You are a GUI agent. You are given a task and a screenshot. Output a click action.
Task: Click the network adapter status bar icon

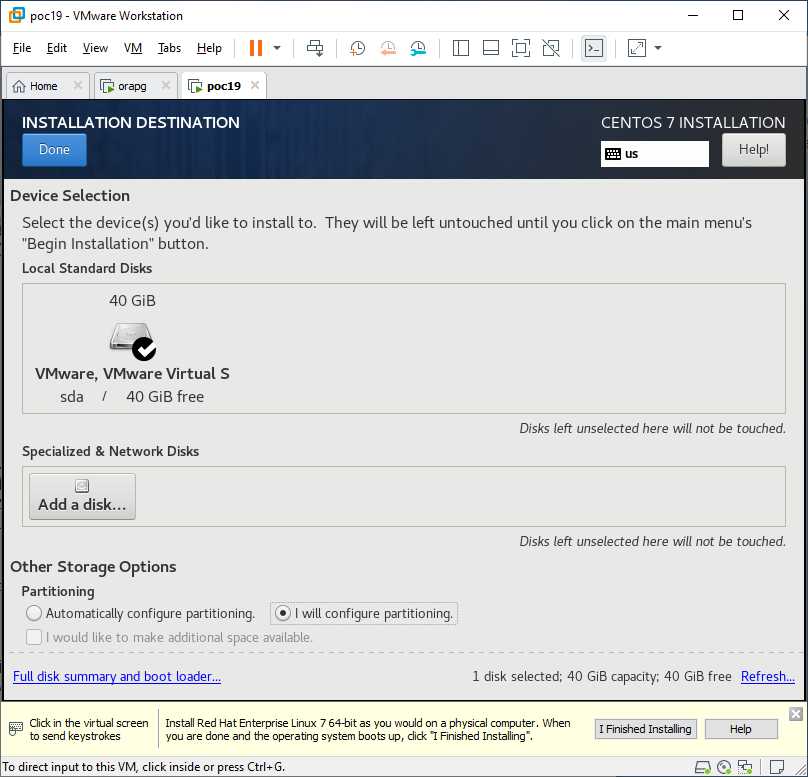[745, 767]
